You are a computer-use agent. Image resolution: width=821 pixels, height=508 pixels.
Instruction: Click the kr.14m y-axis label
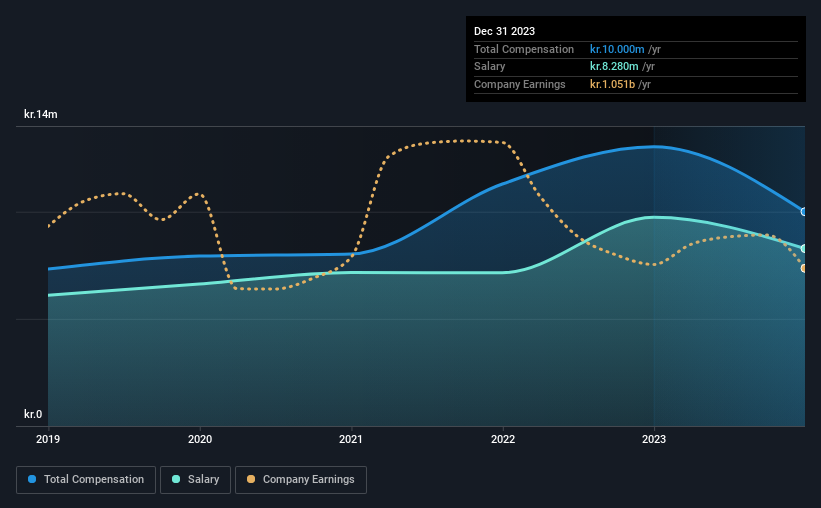tap(41, 114)
